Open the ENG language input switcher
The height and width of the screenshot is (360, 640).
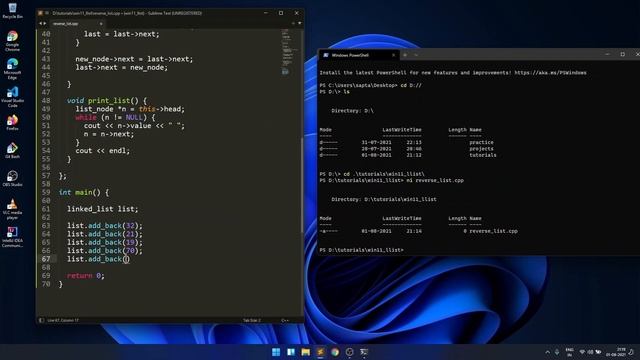tap(569, 352)
